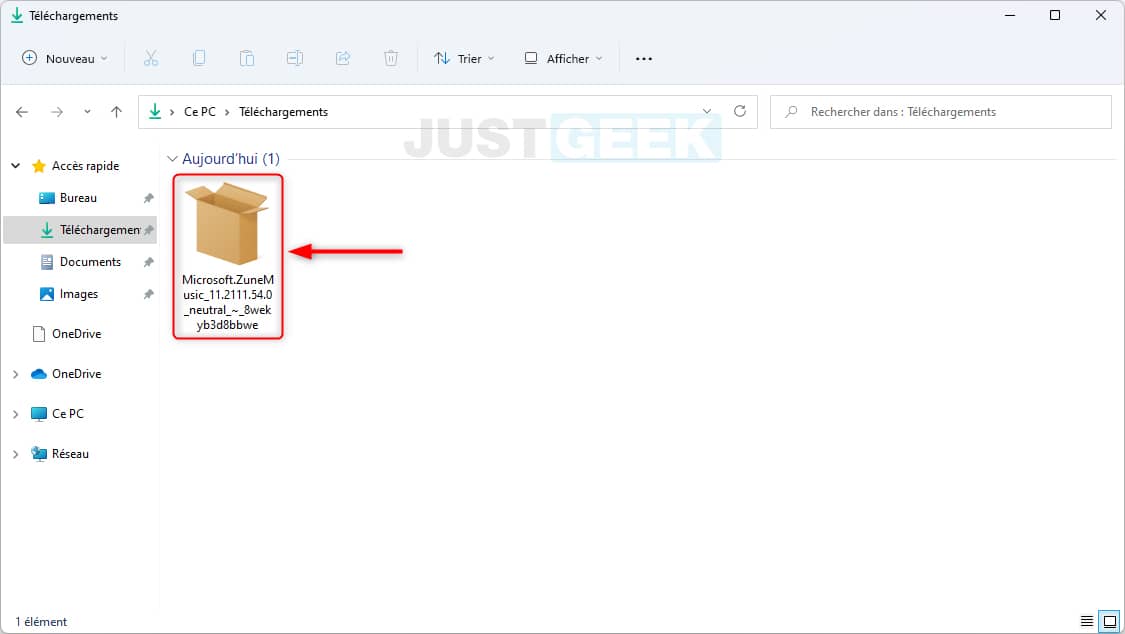The image size is (1125, 634).
Task: Click the Rename icon in toolbar
Action: [x=295, y=59]
